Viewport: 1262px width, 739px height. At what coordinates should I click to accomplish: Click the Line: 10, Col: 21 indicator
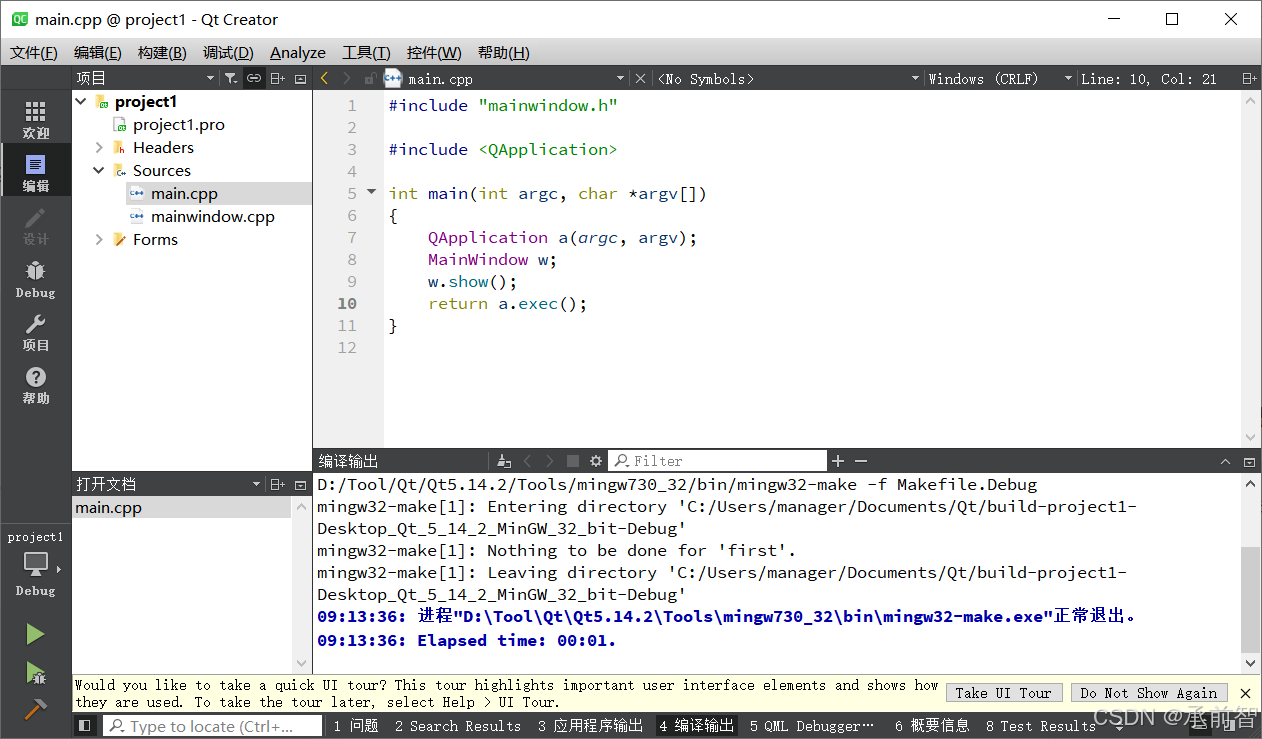1148,78
